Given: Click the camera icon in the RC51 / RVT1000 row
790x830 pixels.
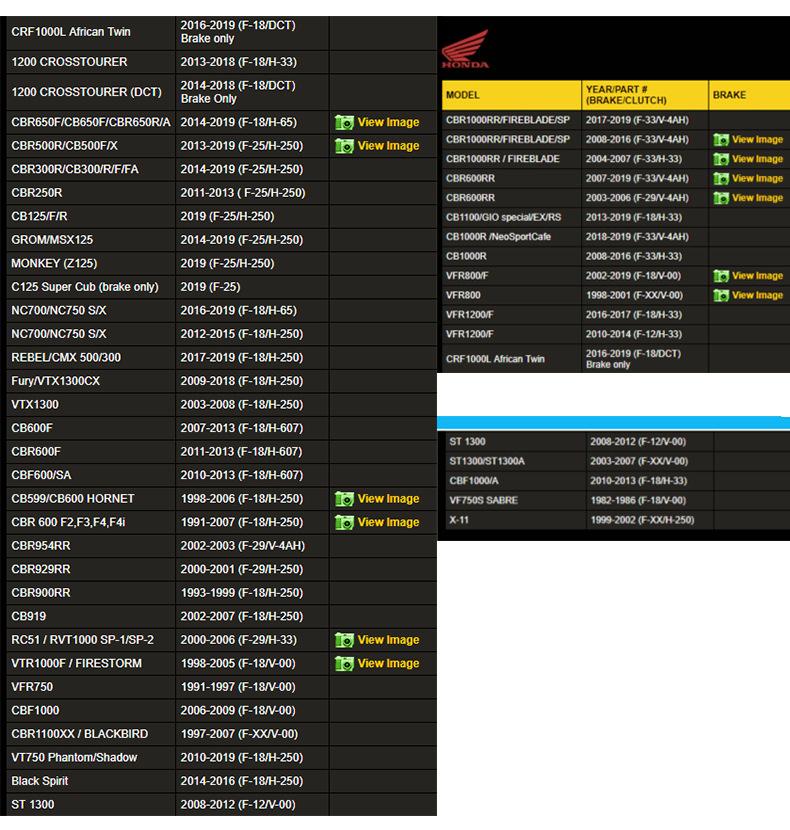Looking at the screenshot, I should pos(344,640).
